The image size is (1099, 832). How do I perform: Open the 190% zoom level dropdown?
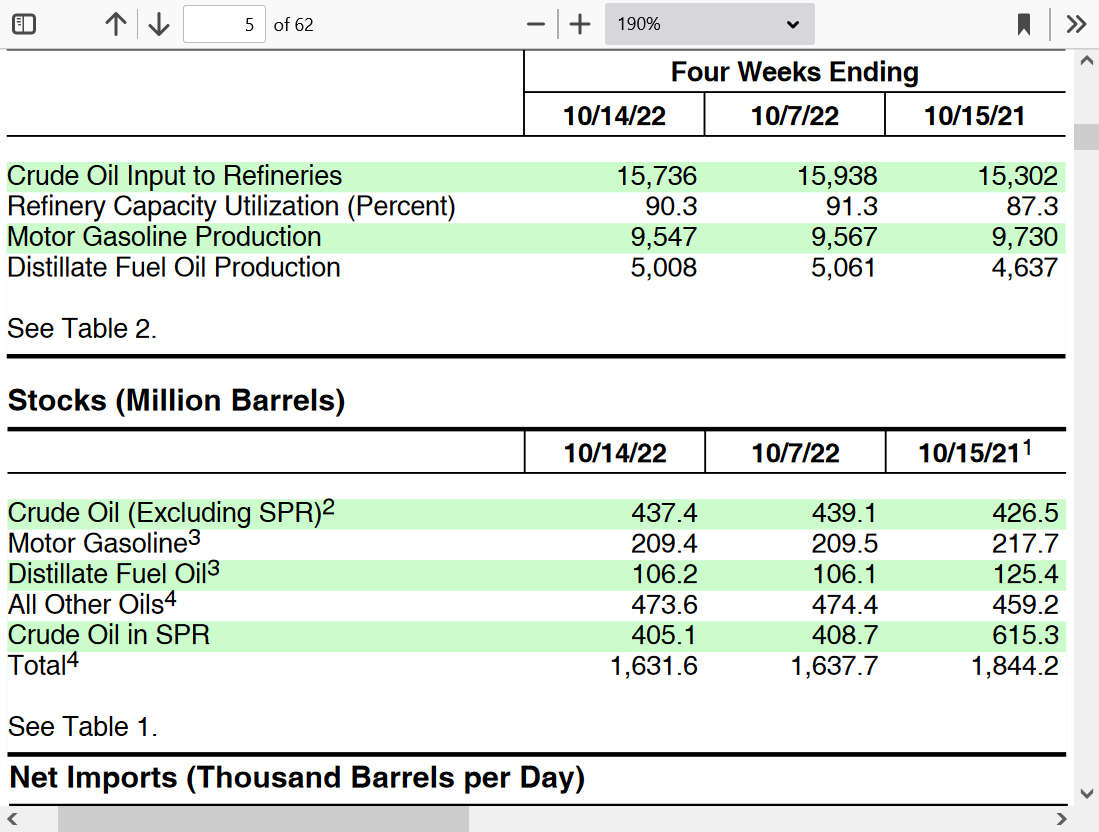tap(709, 24)
